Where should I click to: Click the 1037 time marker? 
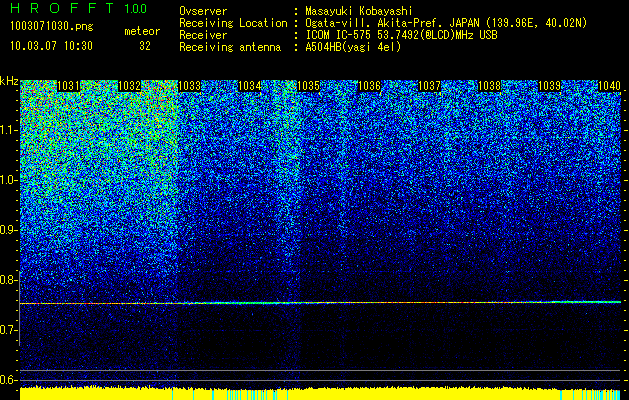click(x=429, y=86)
